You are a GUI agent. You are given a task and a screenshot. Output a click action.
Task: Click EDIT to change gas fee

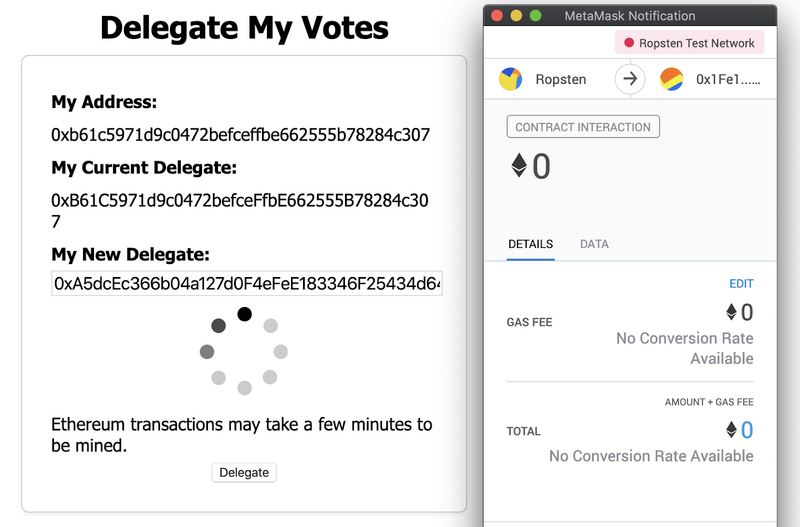point(741,284)
